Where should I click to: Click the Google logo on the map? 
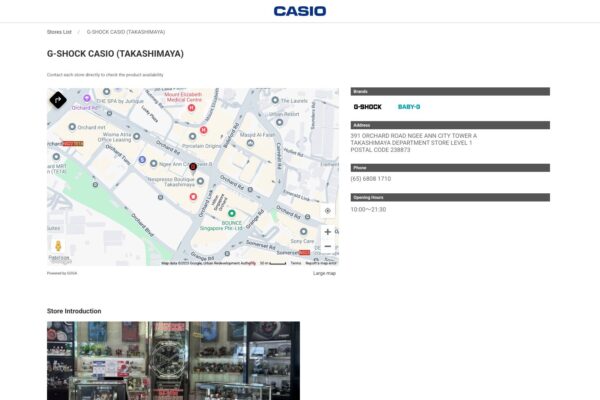pos(60,260)
